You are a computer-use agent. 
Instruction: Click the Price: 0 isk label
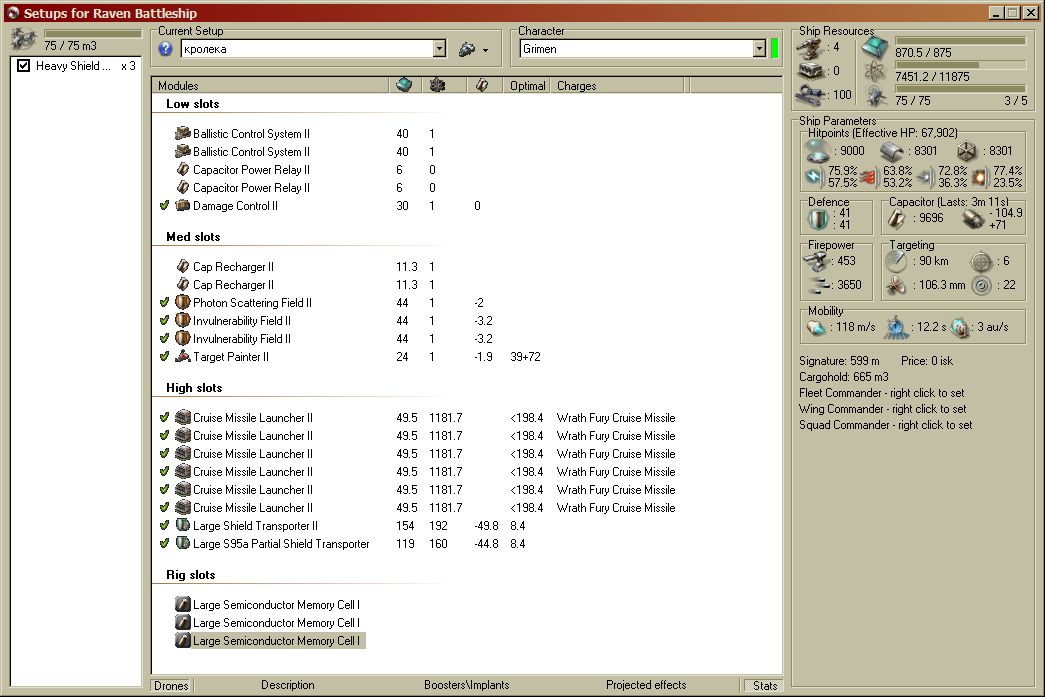click(926, 361)
